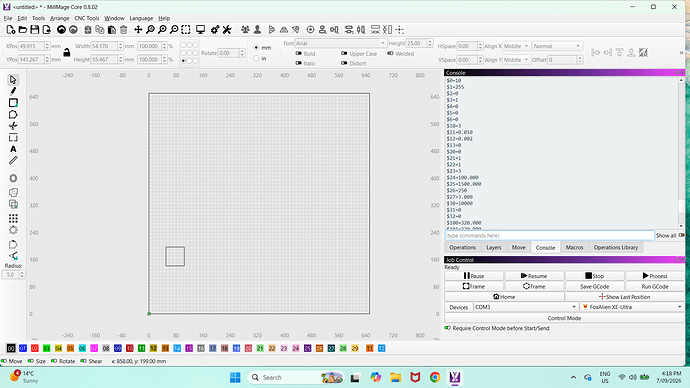Click the frame selection zoom icon

186,29
